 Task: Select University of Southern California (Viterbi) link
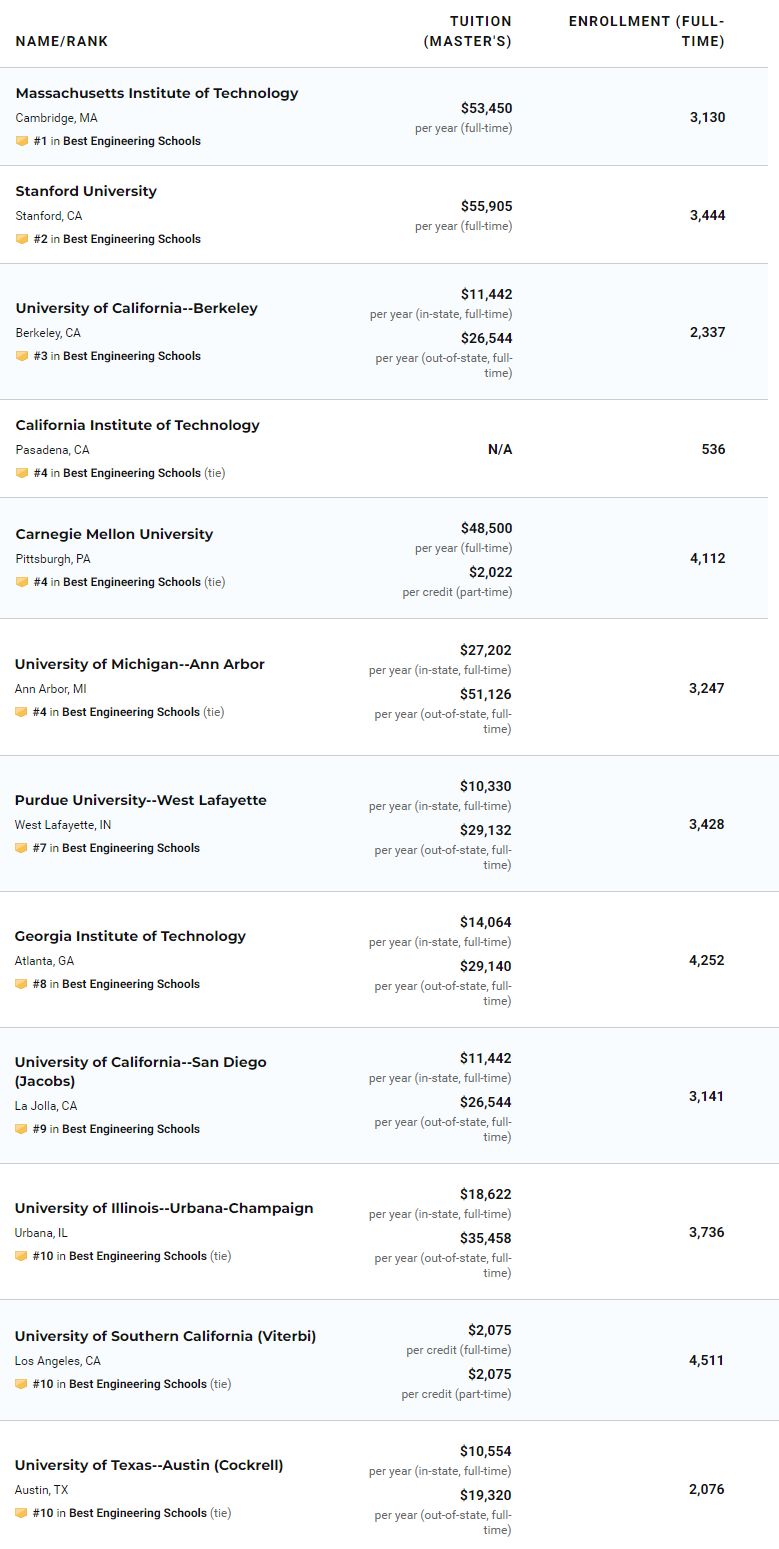165,1336
